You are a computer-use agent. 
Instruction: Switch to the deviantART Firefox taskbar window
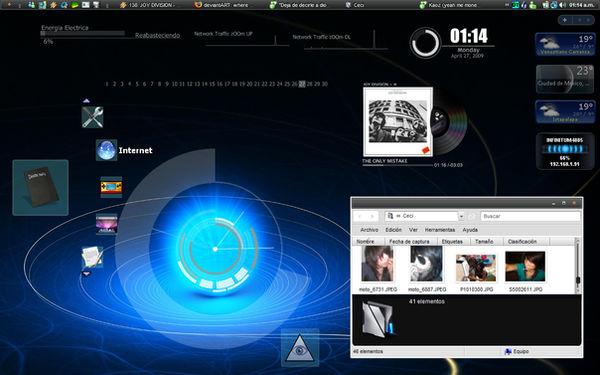click(222, 5)
